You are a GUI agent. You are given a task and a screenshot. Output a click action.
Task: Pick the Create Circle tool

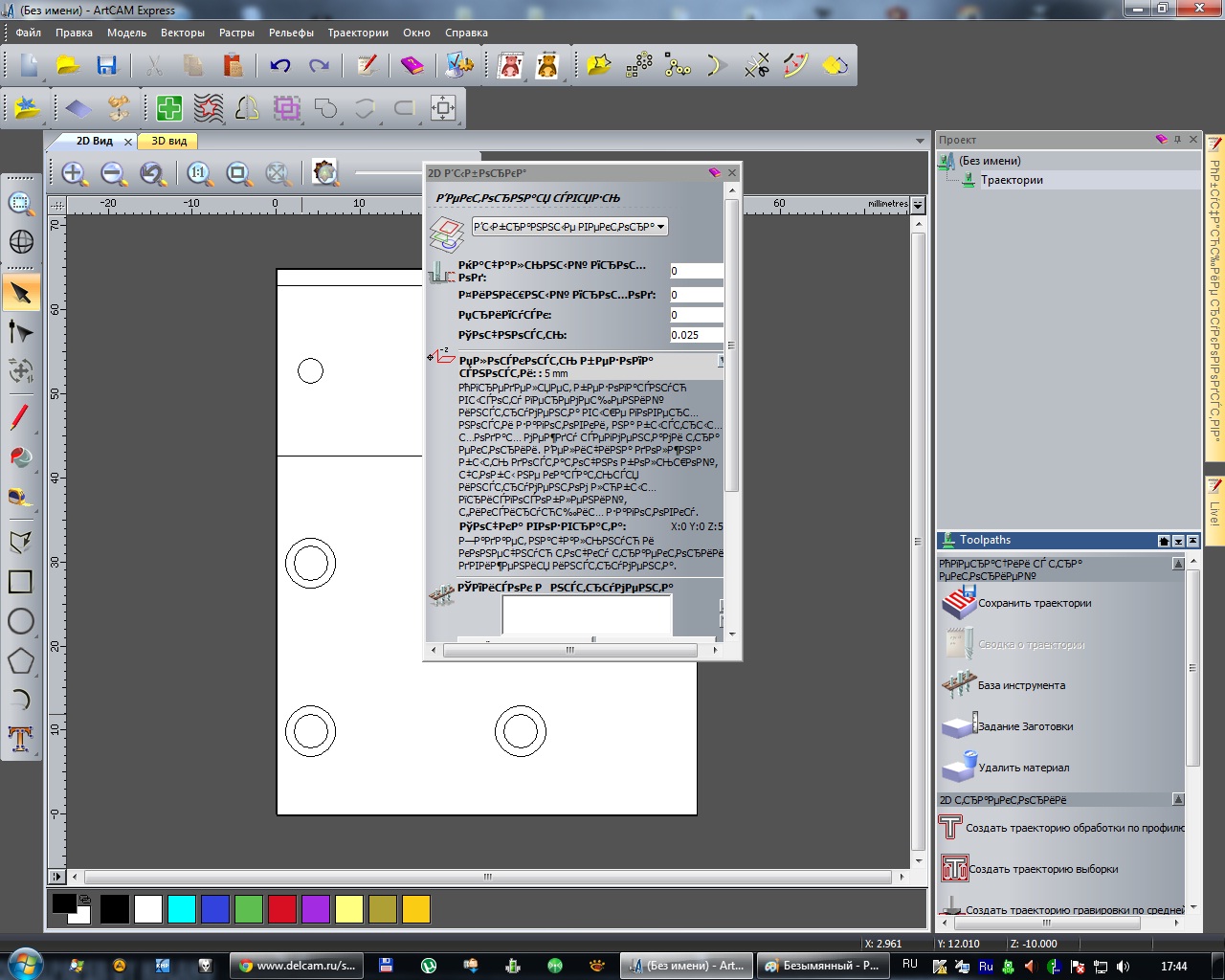(20, 621)
